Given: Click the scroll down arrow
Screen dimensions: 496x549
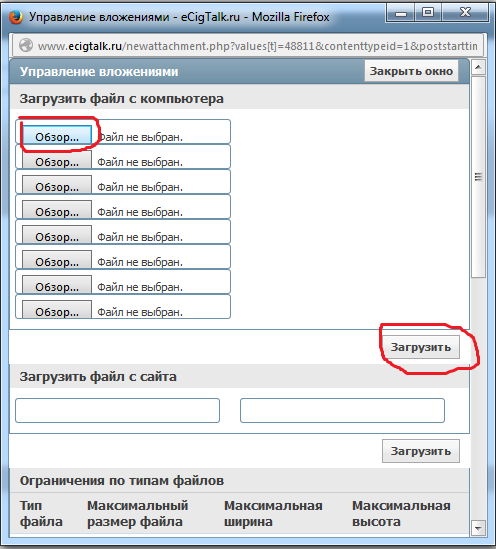Looking at the screenshot, I should pyautogui.click(x=478, y=527).
